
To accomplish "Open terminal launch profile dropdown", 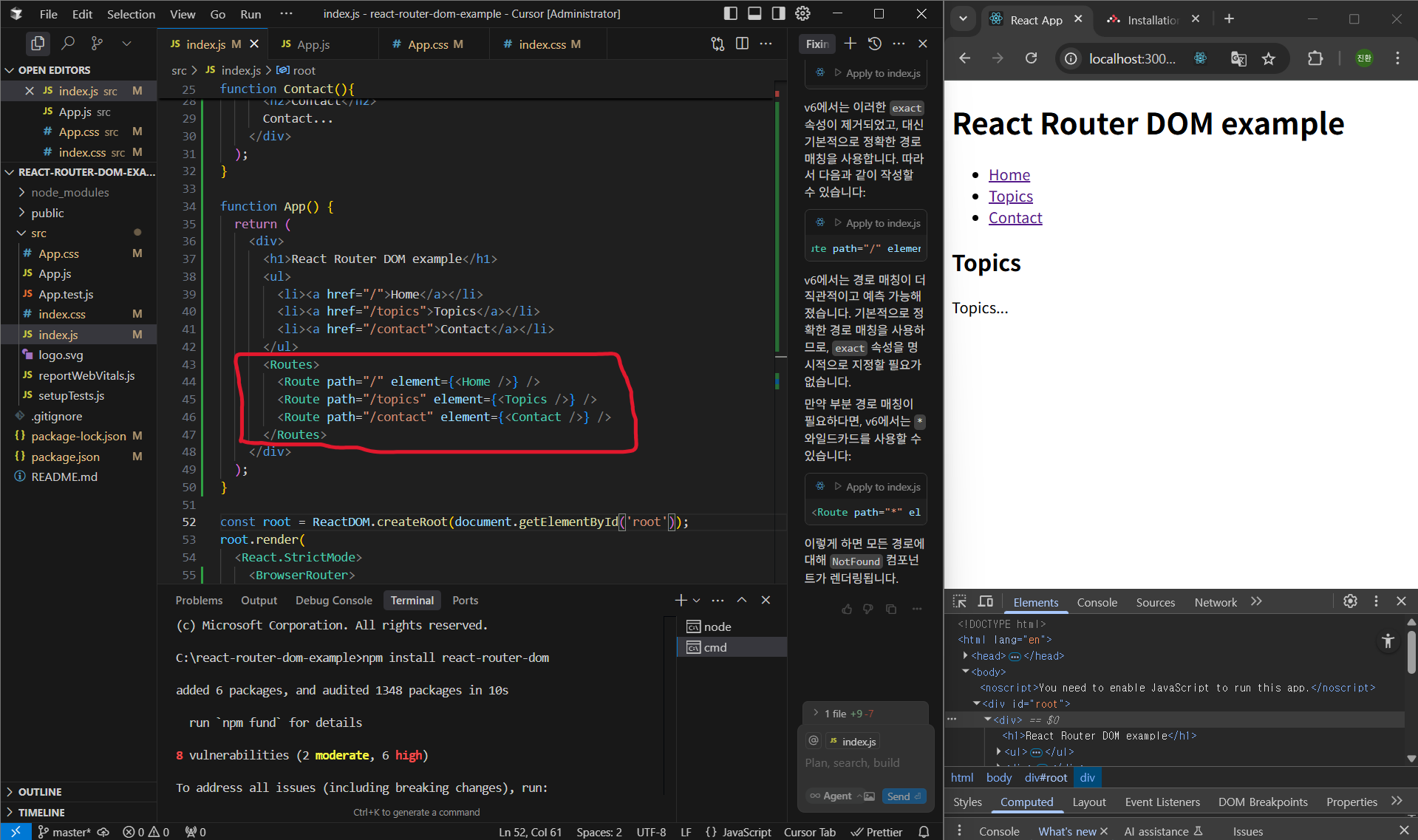I will point(696,600).
